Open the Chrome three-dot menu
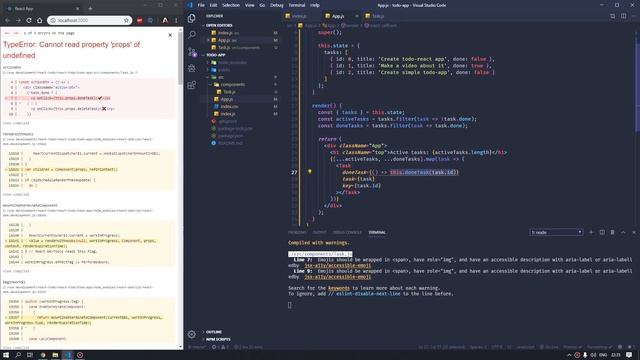The image size is (640, 360). pos(176,20)
